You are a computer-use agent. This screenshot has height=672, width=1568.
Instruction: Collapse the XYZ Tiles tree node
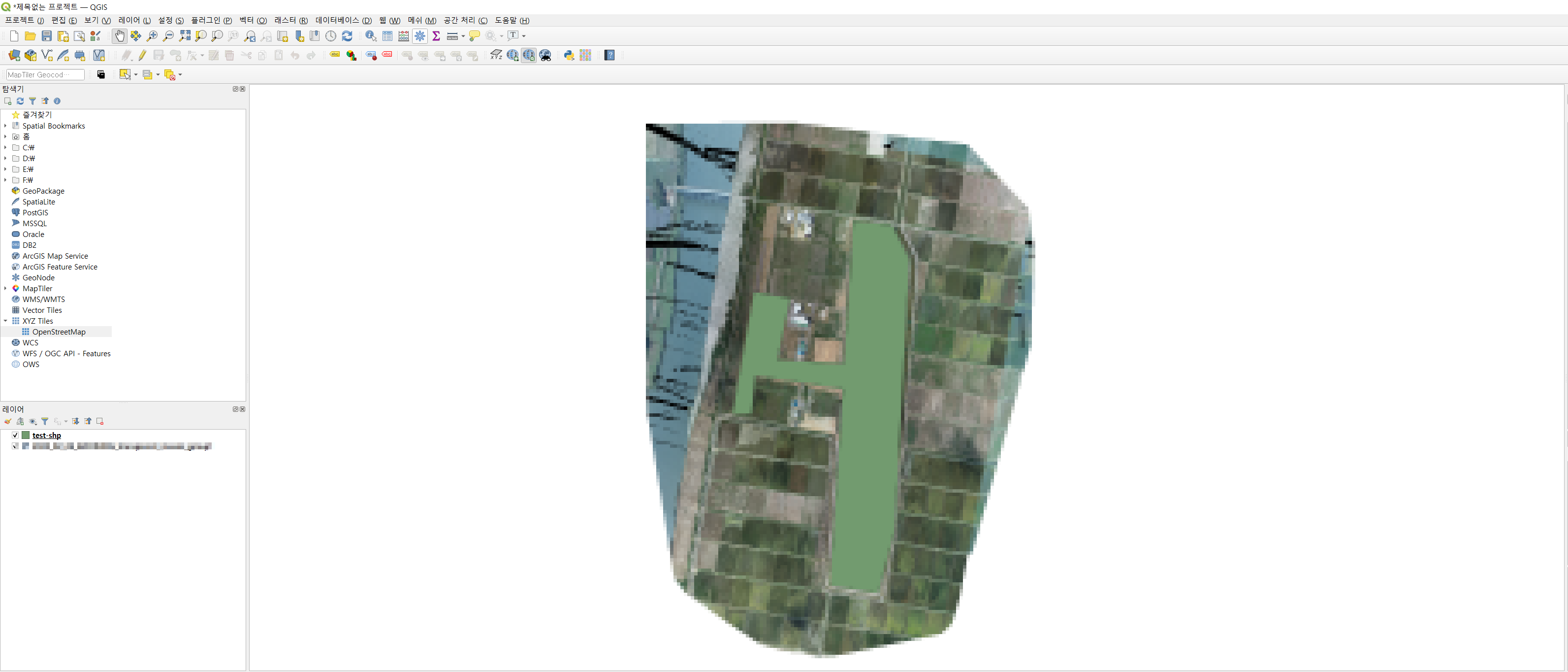[5, 320]
